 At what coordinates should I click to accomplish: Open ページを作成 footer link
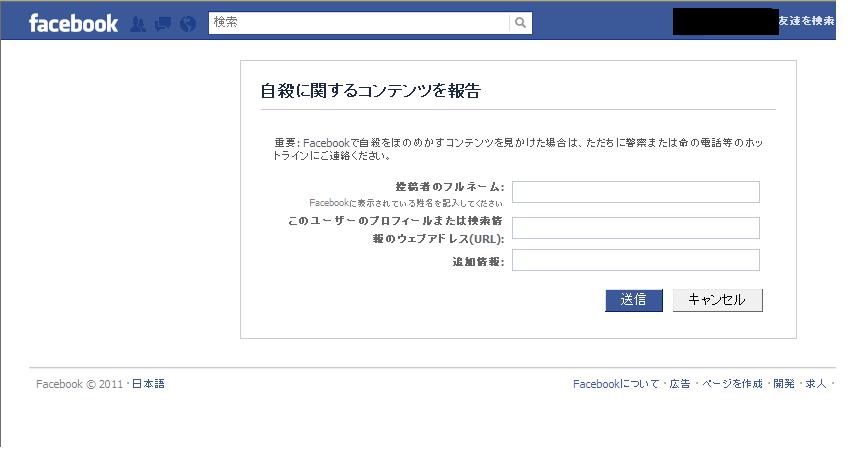tap(732, 384)
